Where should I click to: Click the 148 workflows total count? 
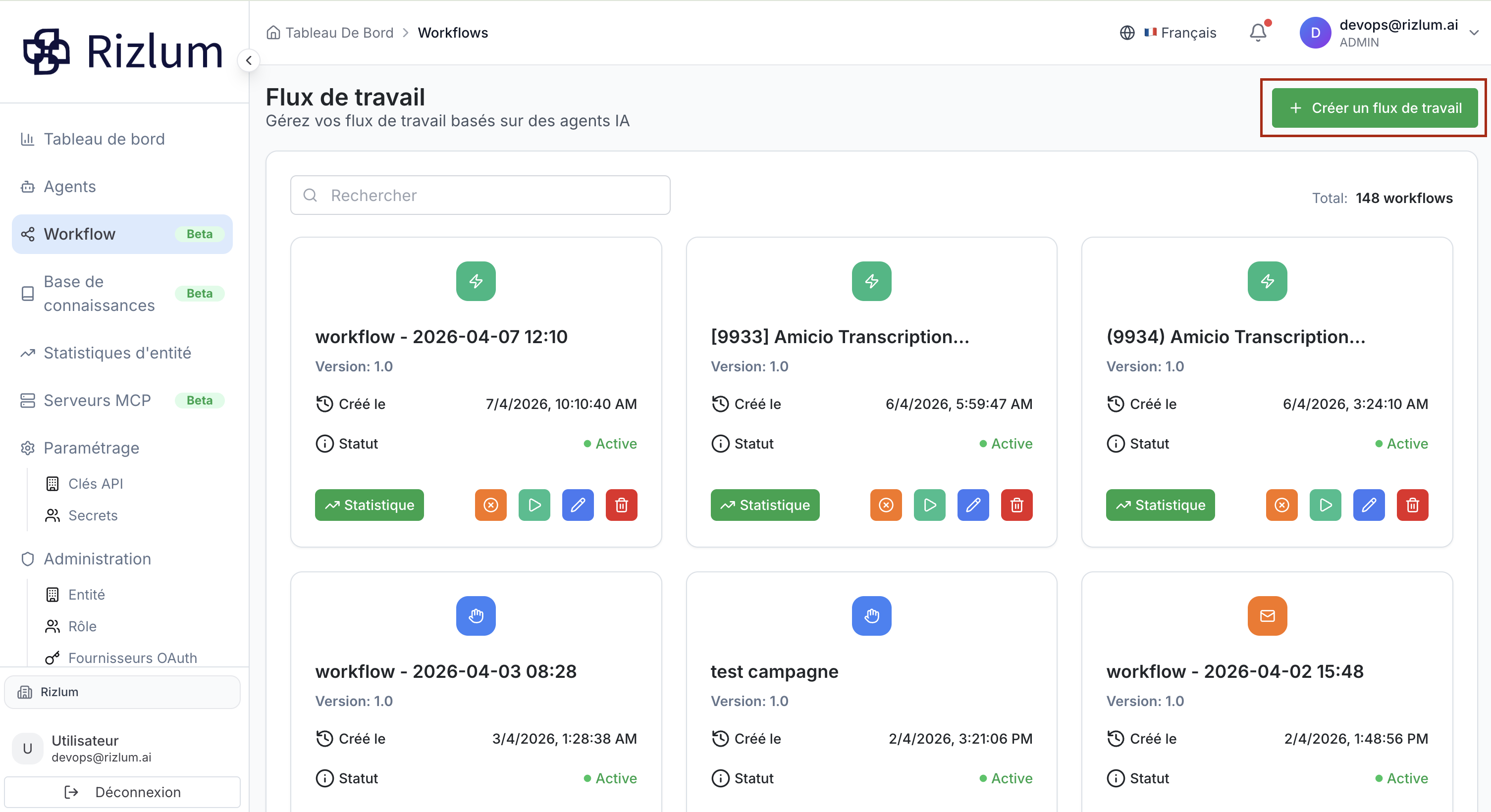[1404, 199]
